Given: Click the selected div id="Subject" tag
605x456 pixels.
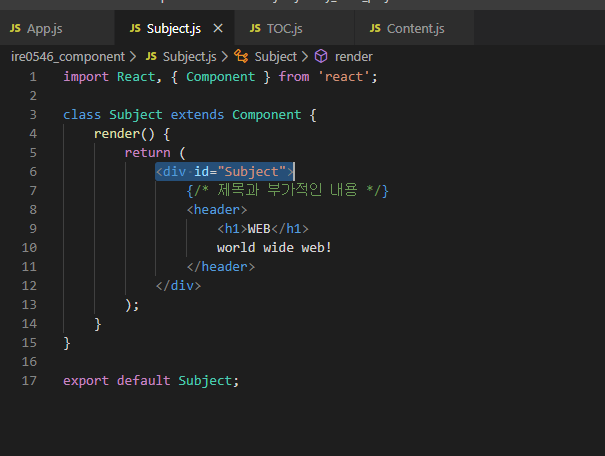Looking at the screenshot, I should (225, 172).
